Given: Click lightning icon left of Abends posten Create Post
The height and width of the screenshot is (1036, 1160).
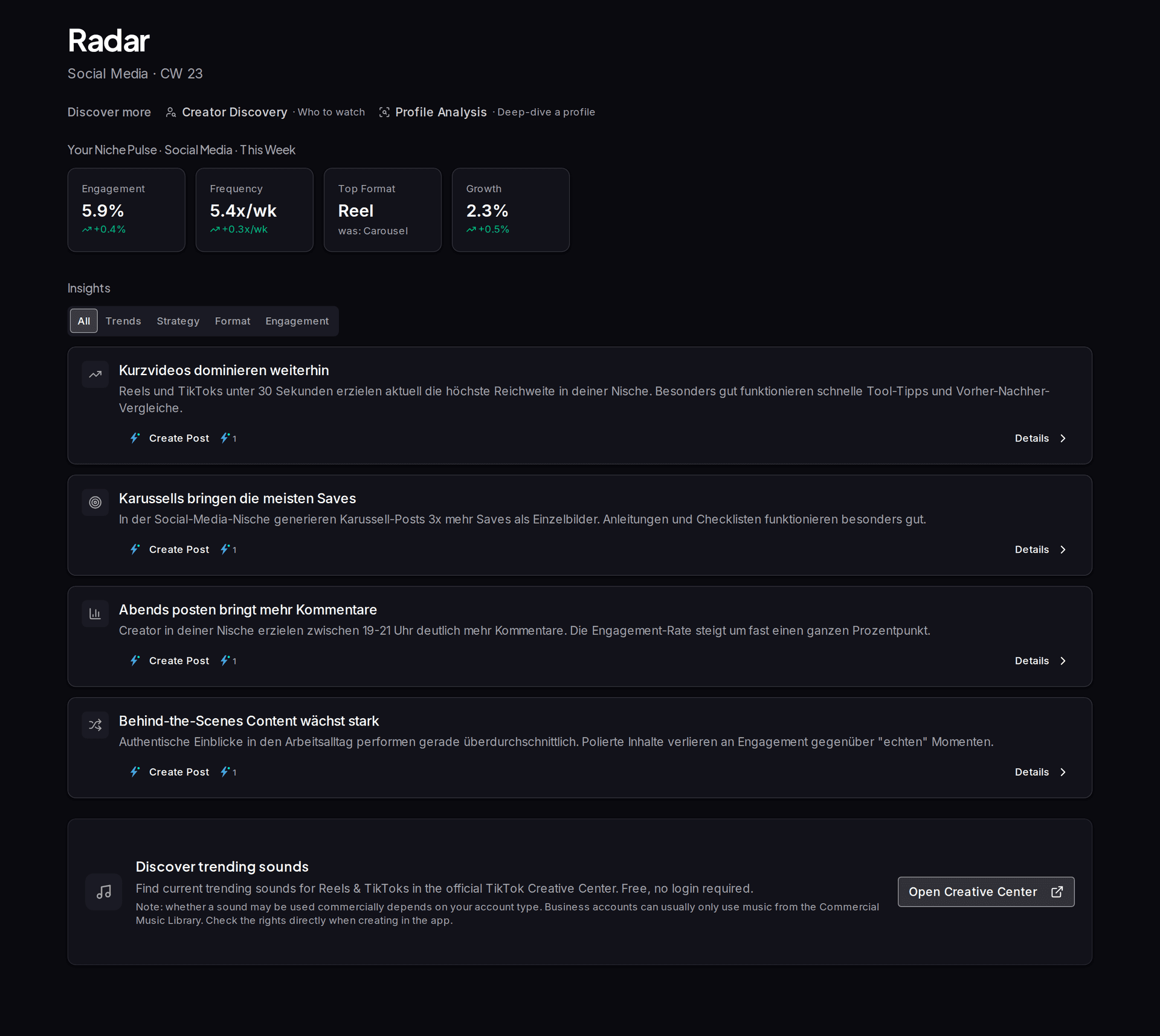Looking at the screenshot, I should click(135, 660).
